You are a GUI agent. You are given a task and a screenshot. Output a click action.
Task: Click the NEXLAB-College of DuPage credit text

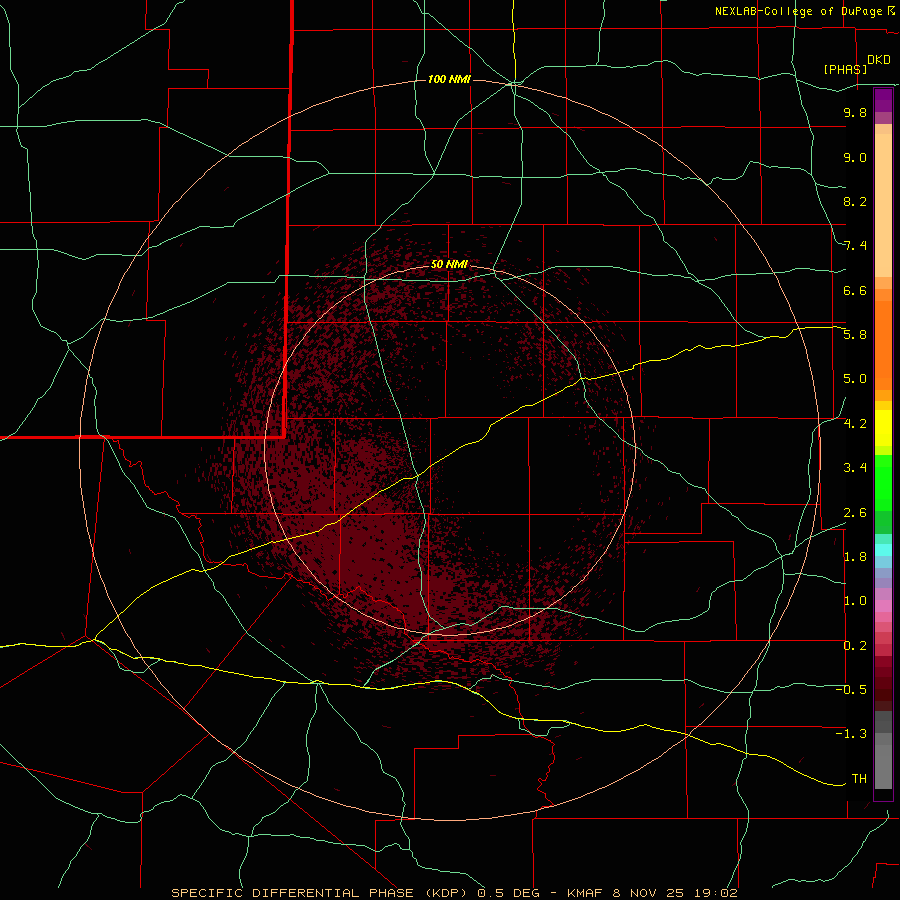[x=798, y=11]
